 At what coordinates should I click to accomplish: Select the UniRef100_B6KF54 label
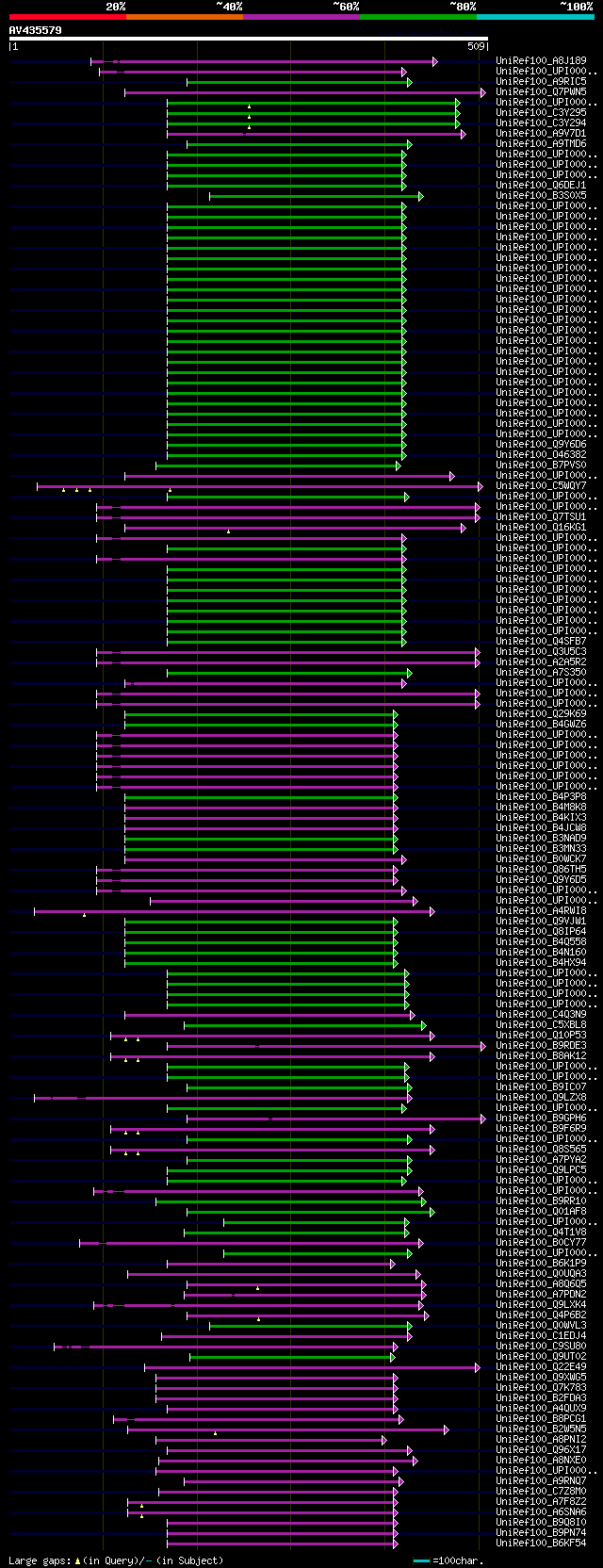(541, 1543)
